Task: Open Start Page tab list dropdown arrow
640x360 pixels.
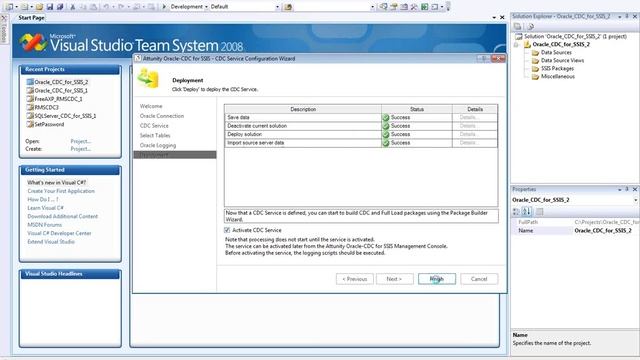Action: [494, 18]
